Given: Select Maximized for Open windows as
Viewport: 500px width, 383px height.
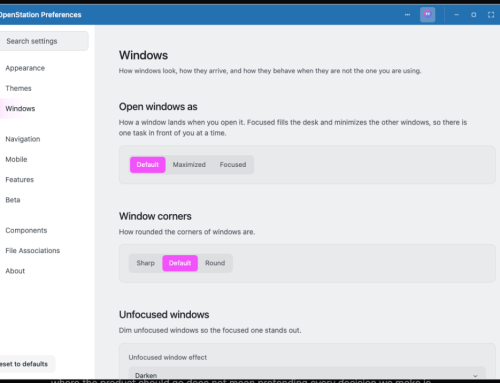Looking at the screenshot, I should (189, 165).
